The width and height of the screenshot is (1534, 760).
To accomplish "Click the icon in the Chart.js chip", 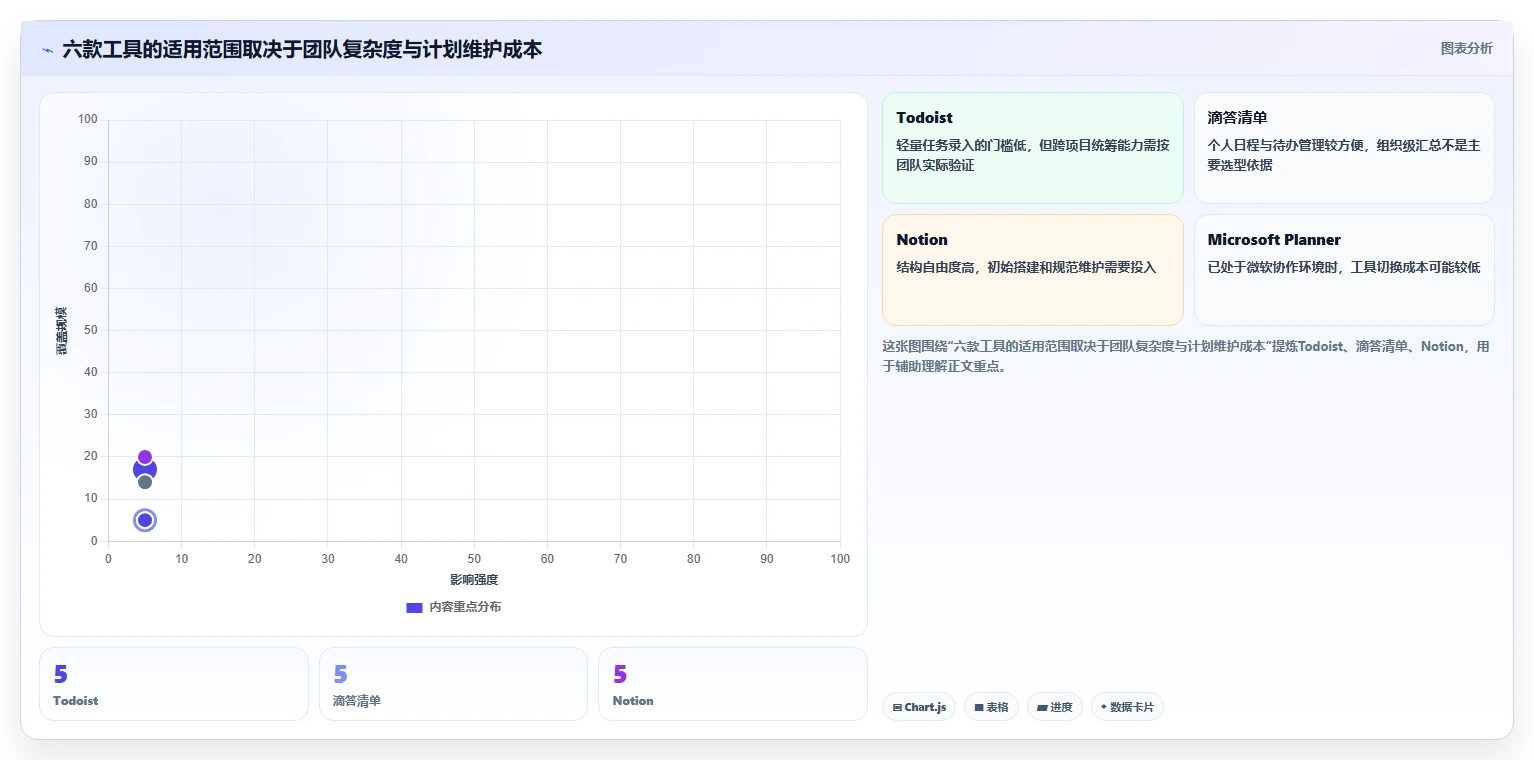I will (897, 707).
